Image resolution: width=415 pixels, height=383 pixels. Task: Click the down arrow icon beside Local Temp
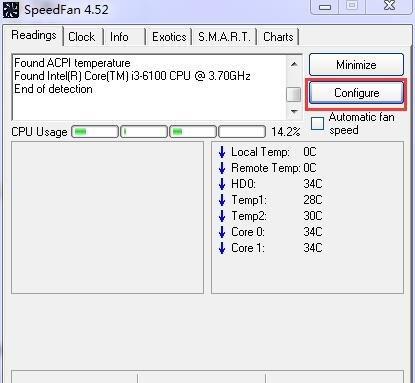(222, 152)
